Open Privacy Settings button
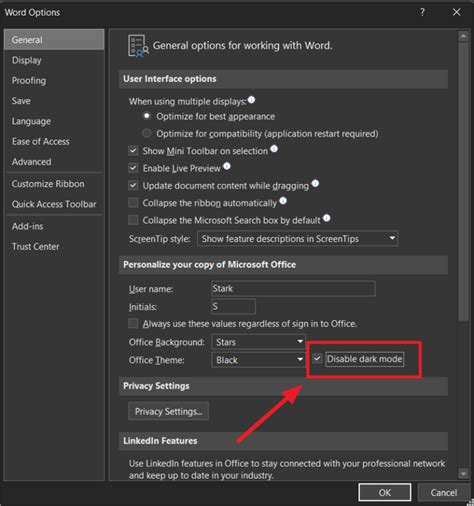Screen dimensions: 474x506 point(168,411)
